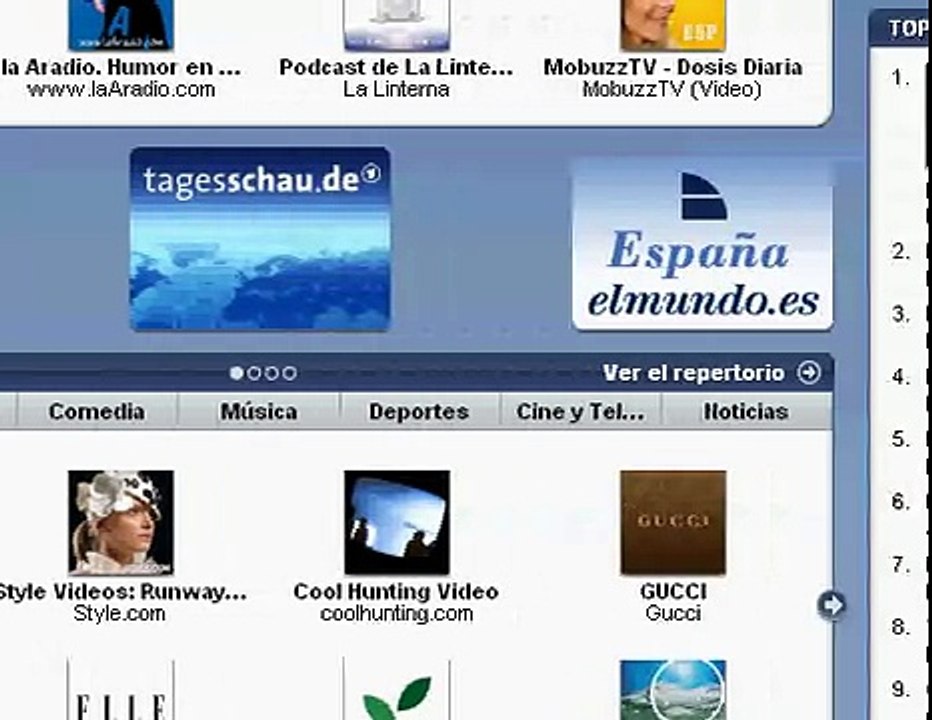Open the La Linterna author link
The height and width of the screenshot is (720, 932).
tap(396, 90)
